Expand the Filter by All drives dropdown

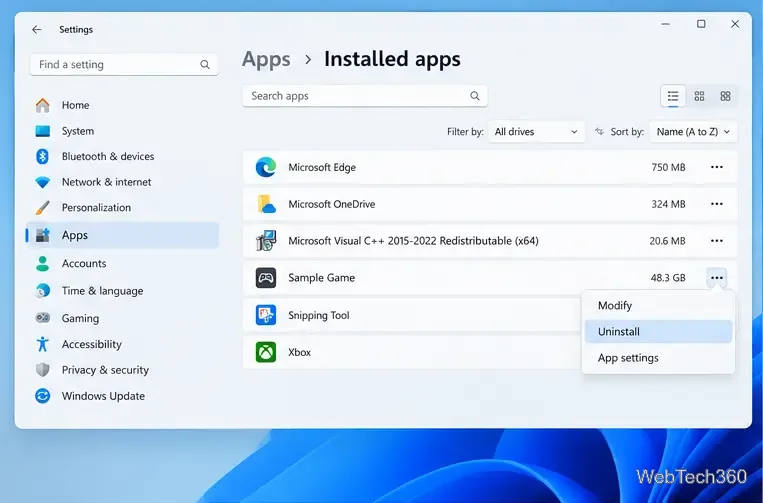pyautogui.click(x=536, y=132)
